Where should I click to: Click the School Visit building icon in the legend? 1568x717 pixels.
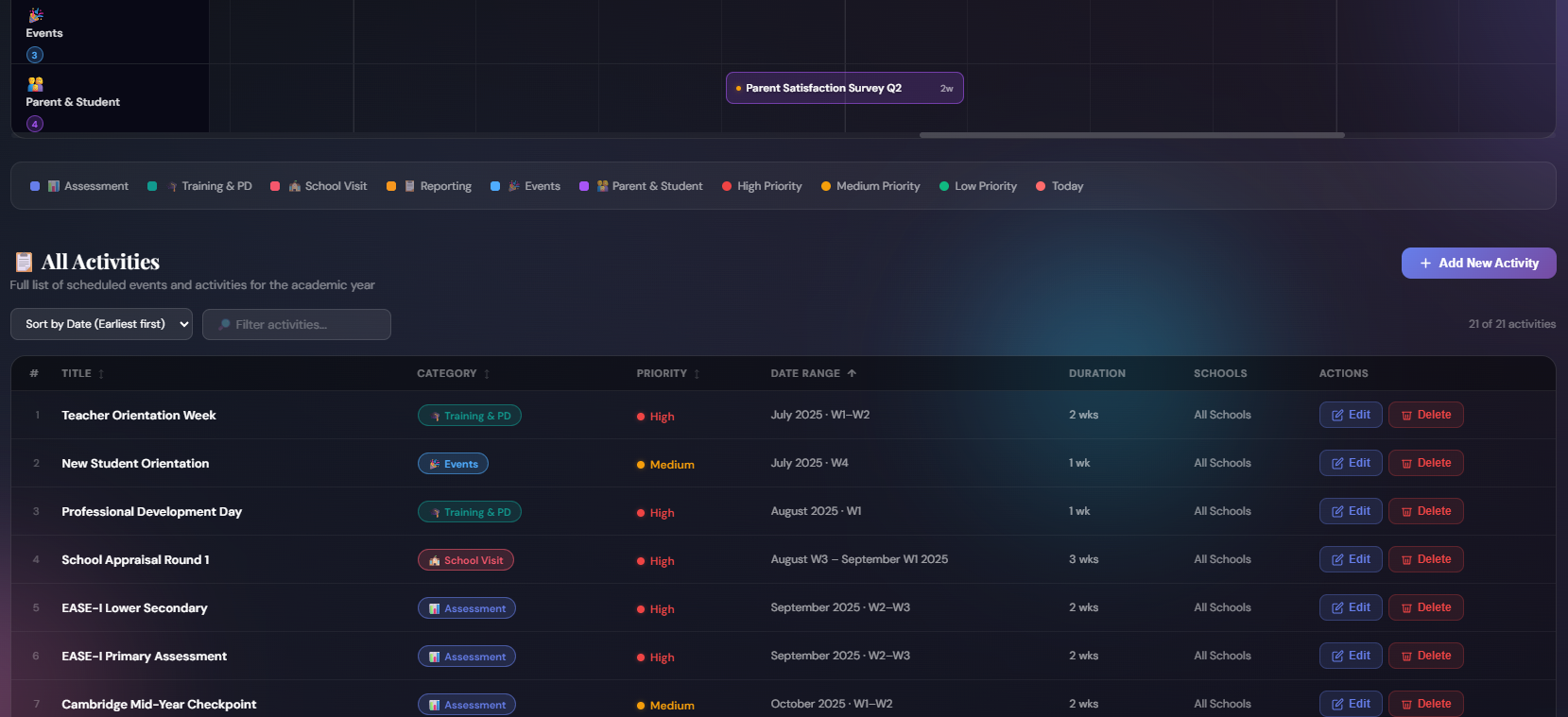click(295, 186)
